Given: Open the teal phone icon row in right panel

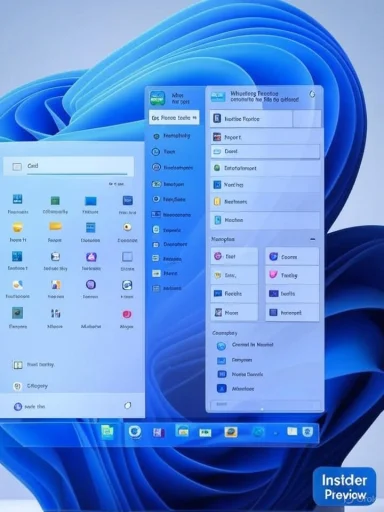Looking at the screenshot, I should 265,220.
